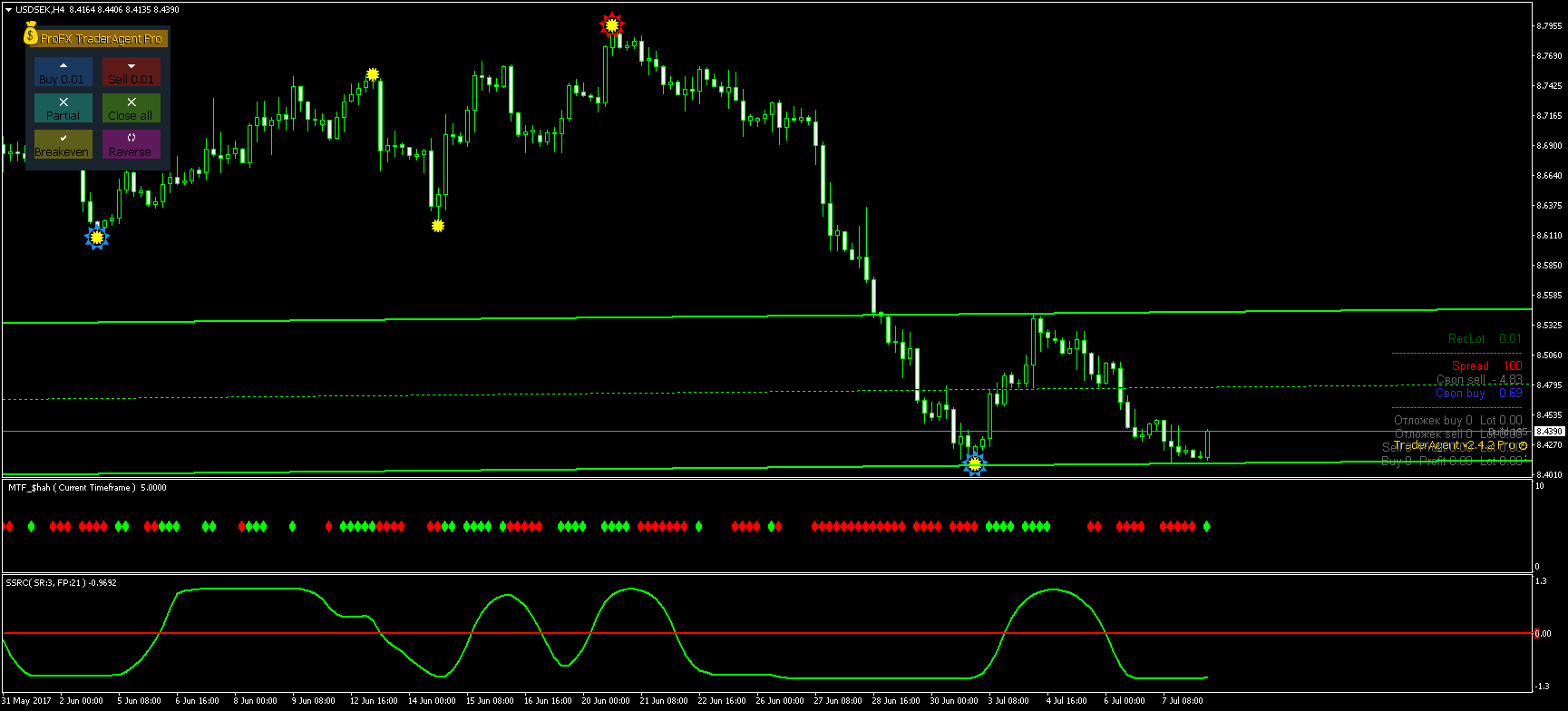
Task: Click the 'Отложек buy 0 Lot 0.00' text
Action: coord(1457,420)
